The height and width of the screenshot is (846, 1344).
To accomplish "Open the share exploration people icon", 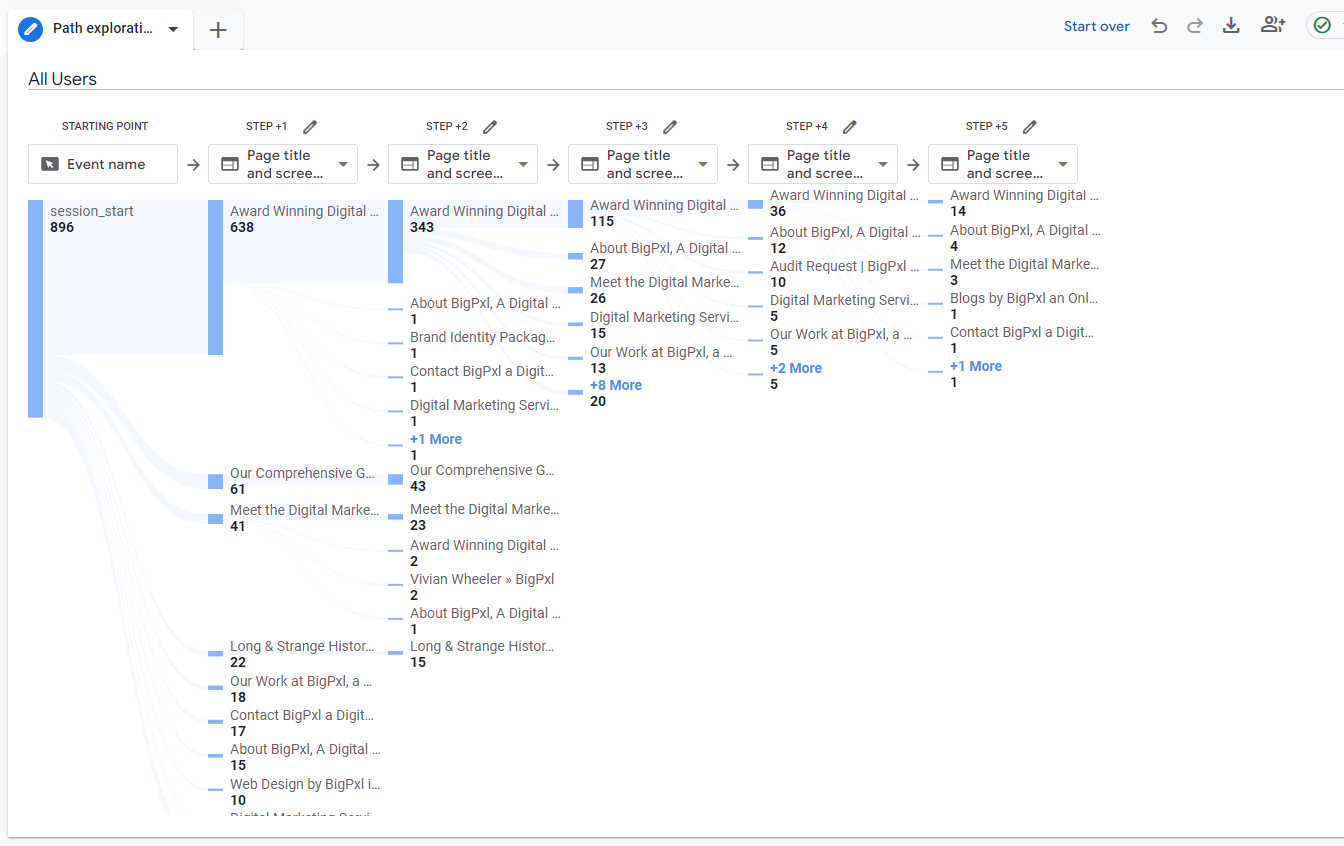I will pyautogui.click(x=1272, y=26).
